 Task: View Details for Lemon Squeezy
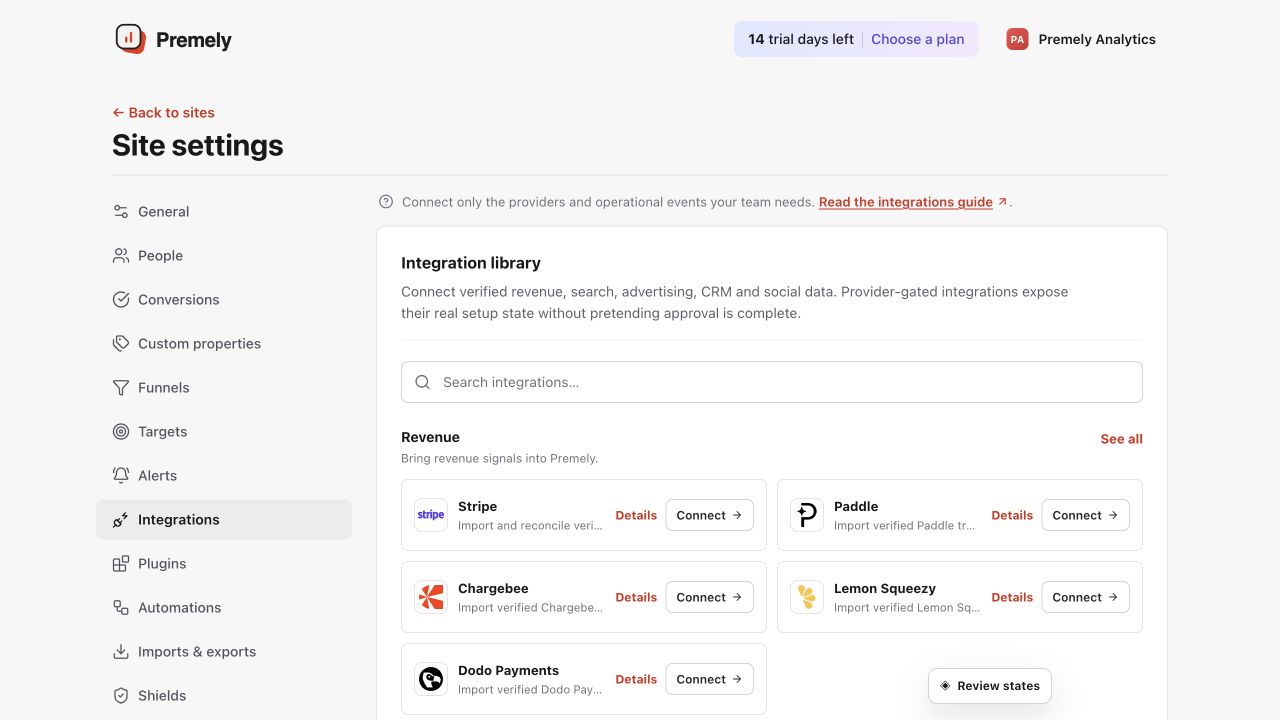point(1012,597)
